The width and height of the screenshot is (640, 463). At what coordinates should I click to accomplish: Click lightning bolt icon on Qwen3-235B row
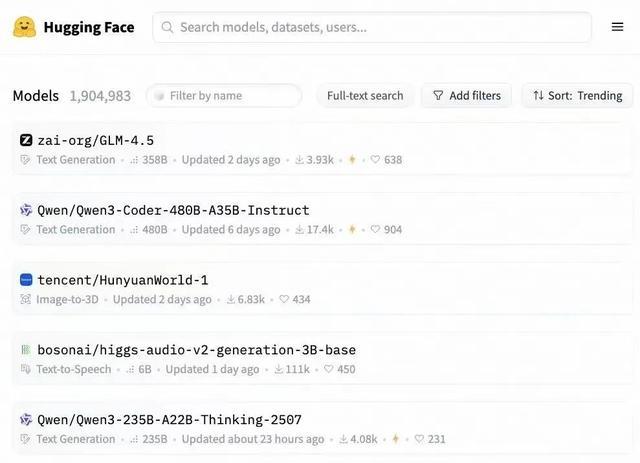395,439
